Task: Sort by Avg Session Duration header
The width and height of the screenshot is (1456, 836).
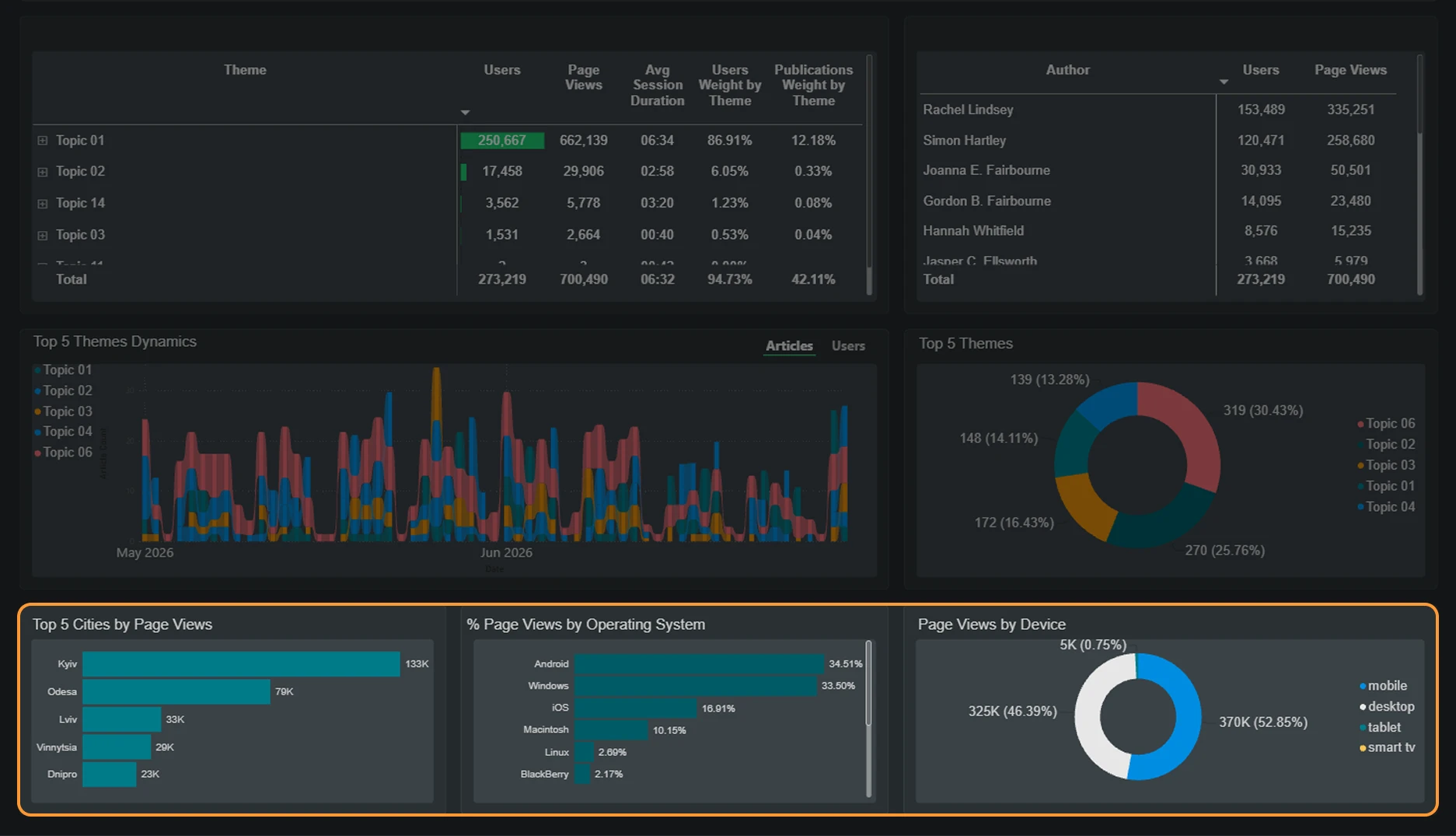Action: (x=658, y=85)
